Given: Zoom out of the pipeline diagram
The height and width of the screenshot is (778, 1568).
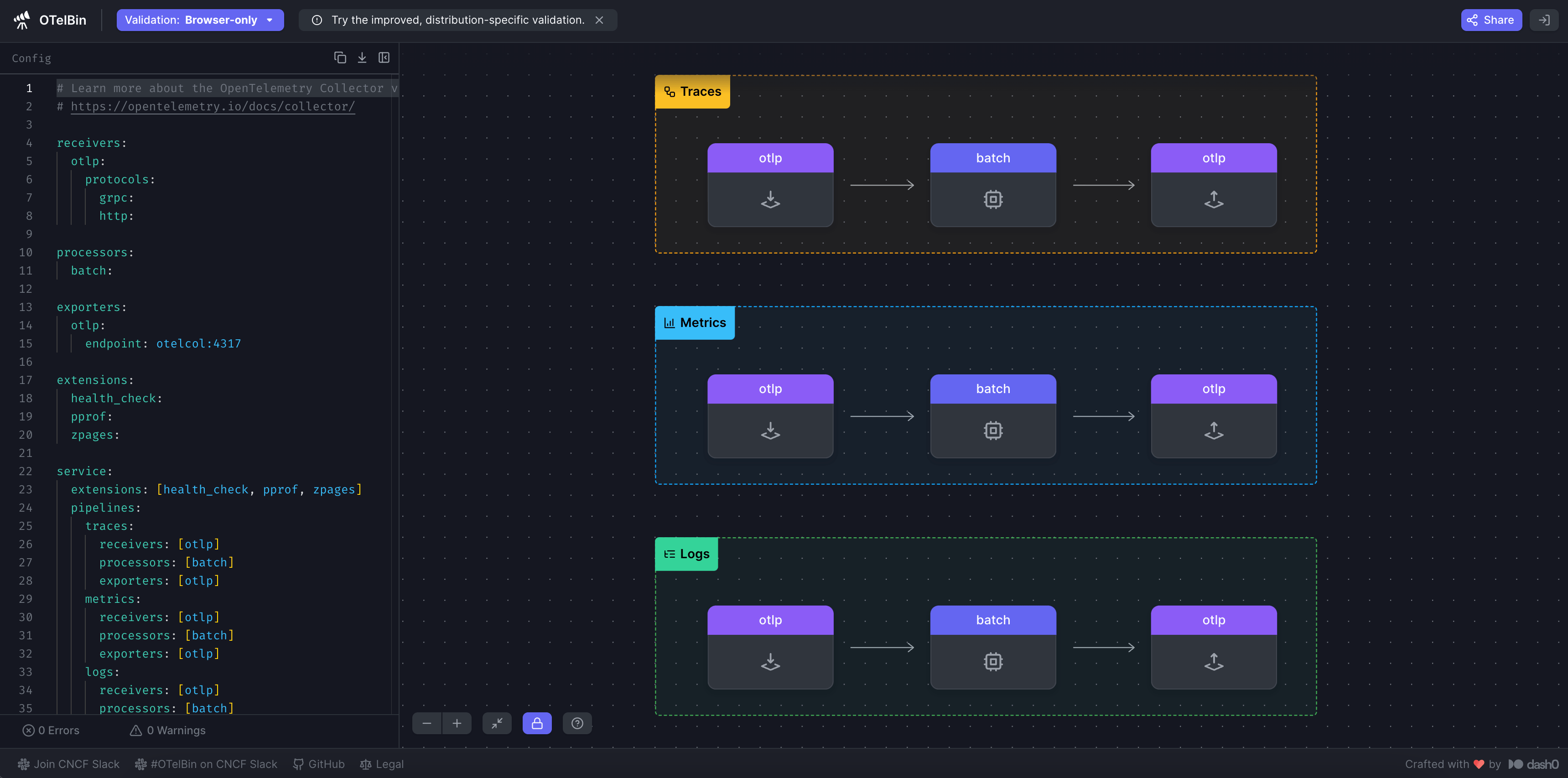Looking at the screenshot, I should 427,723.
